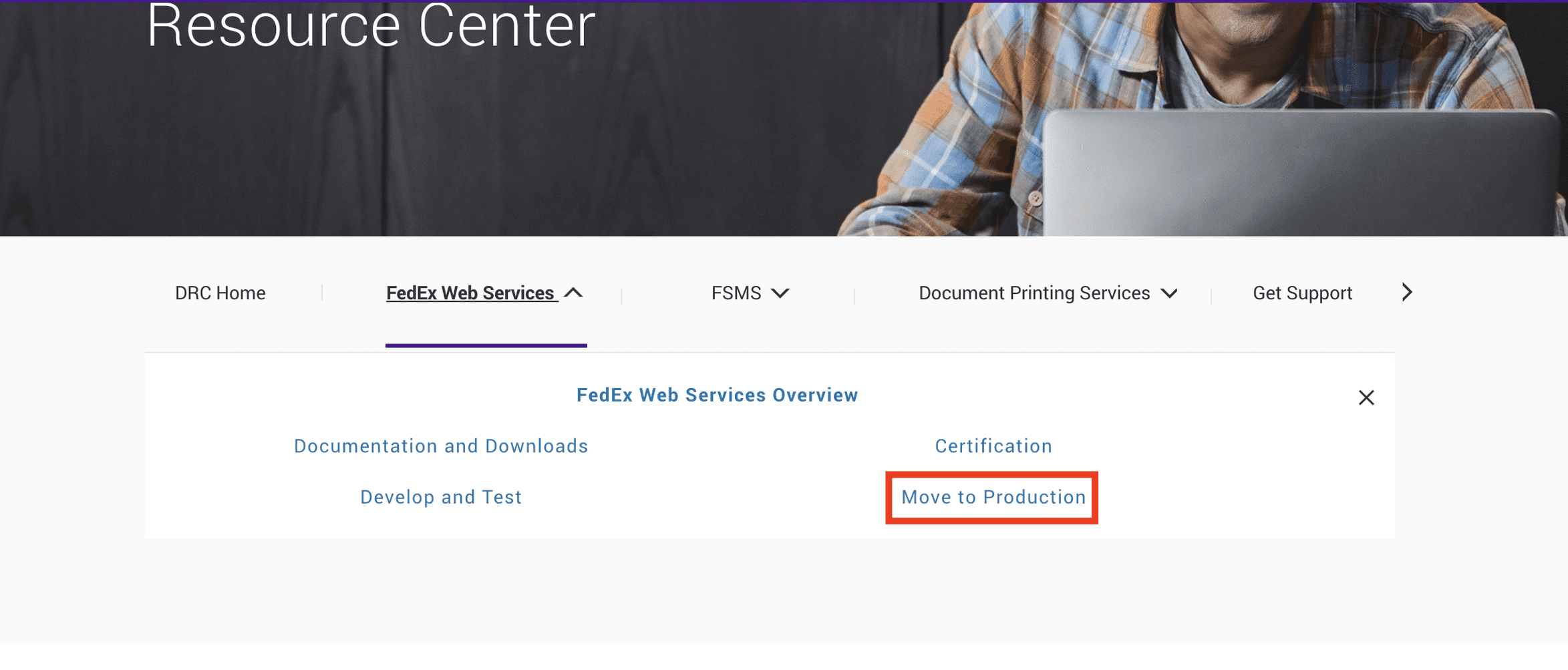Open FedEx Web Services Overview
1568x670 pixels.
[x=717, y=395]
